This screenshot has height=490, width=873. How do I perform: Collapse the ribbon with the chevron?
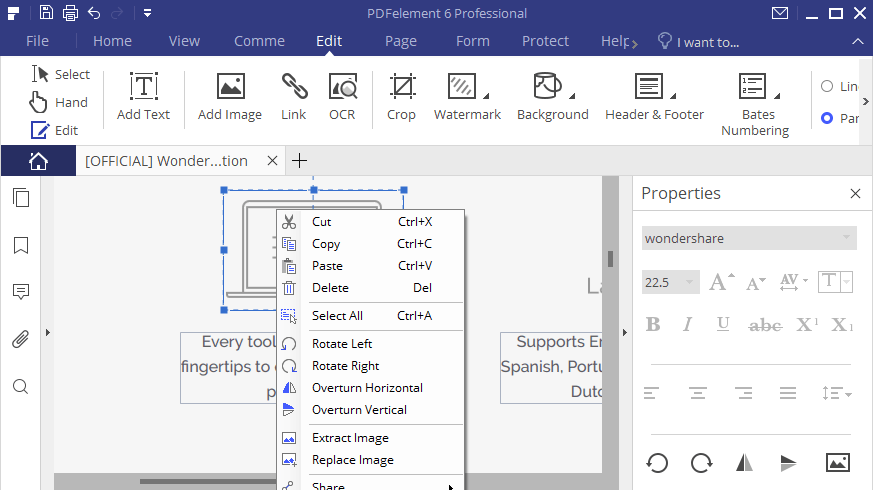(857, 42)
